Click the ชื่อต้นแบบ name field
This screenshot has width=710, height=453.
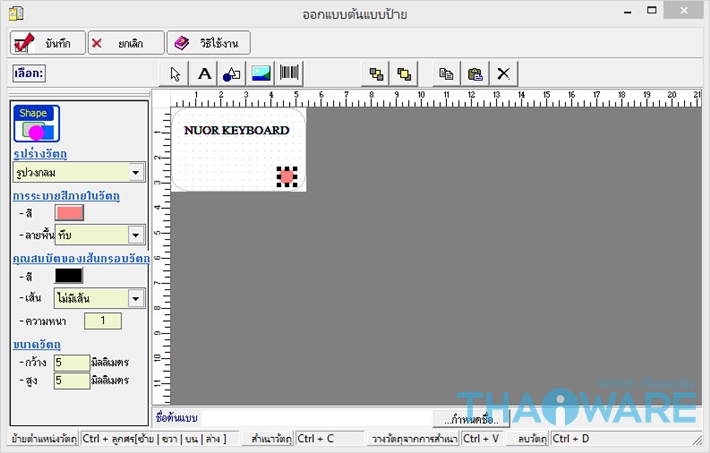(317, 418)
